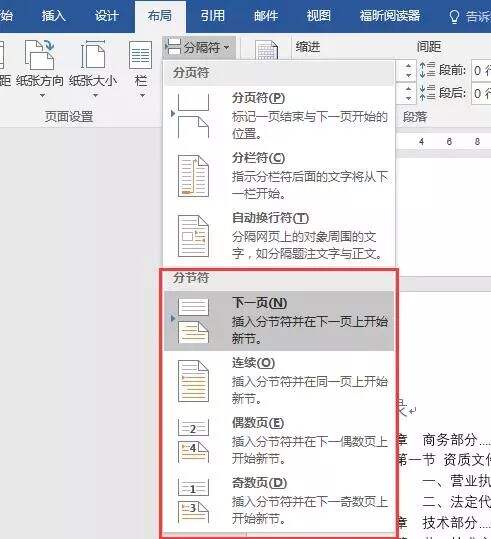Choose 自动换行符(T) text wrapping break
Image resolution: width=491 pixels, height=539 pixels.
pyautogui.click(x=279, y=236)
